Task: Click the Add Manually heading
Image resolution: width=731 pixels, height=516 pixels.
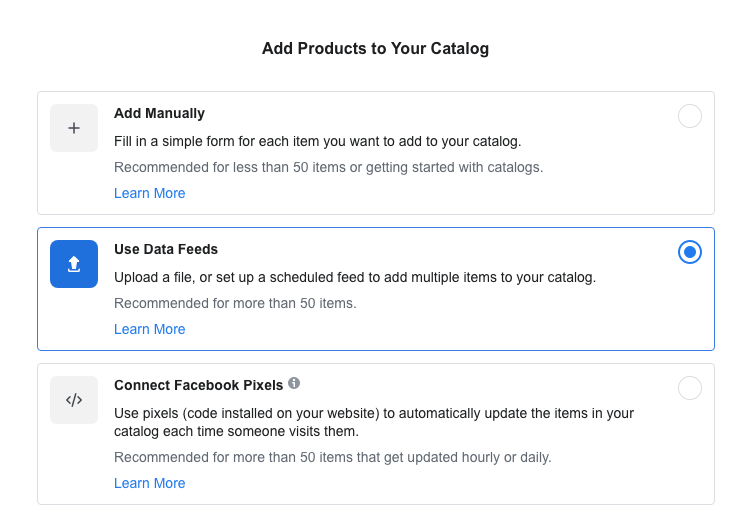Action: pos(159,113)
